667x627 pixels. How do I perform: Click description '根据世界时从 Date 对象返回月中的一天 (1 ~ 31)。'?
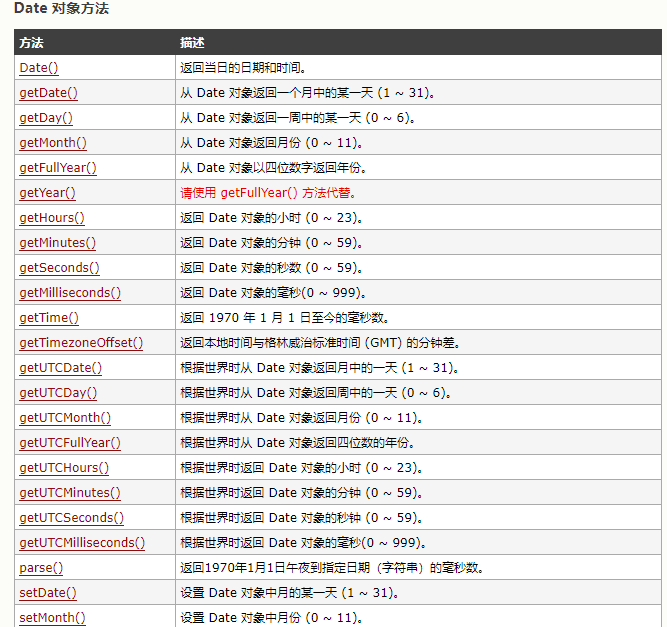tap(319, 368)
